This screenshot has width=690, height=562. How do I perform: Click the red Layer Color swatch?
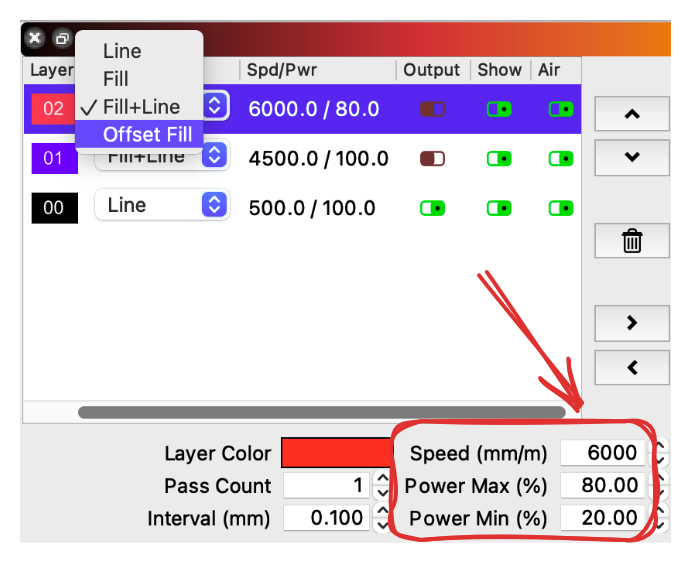[337, 453]
